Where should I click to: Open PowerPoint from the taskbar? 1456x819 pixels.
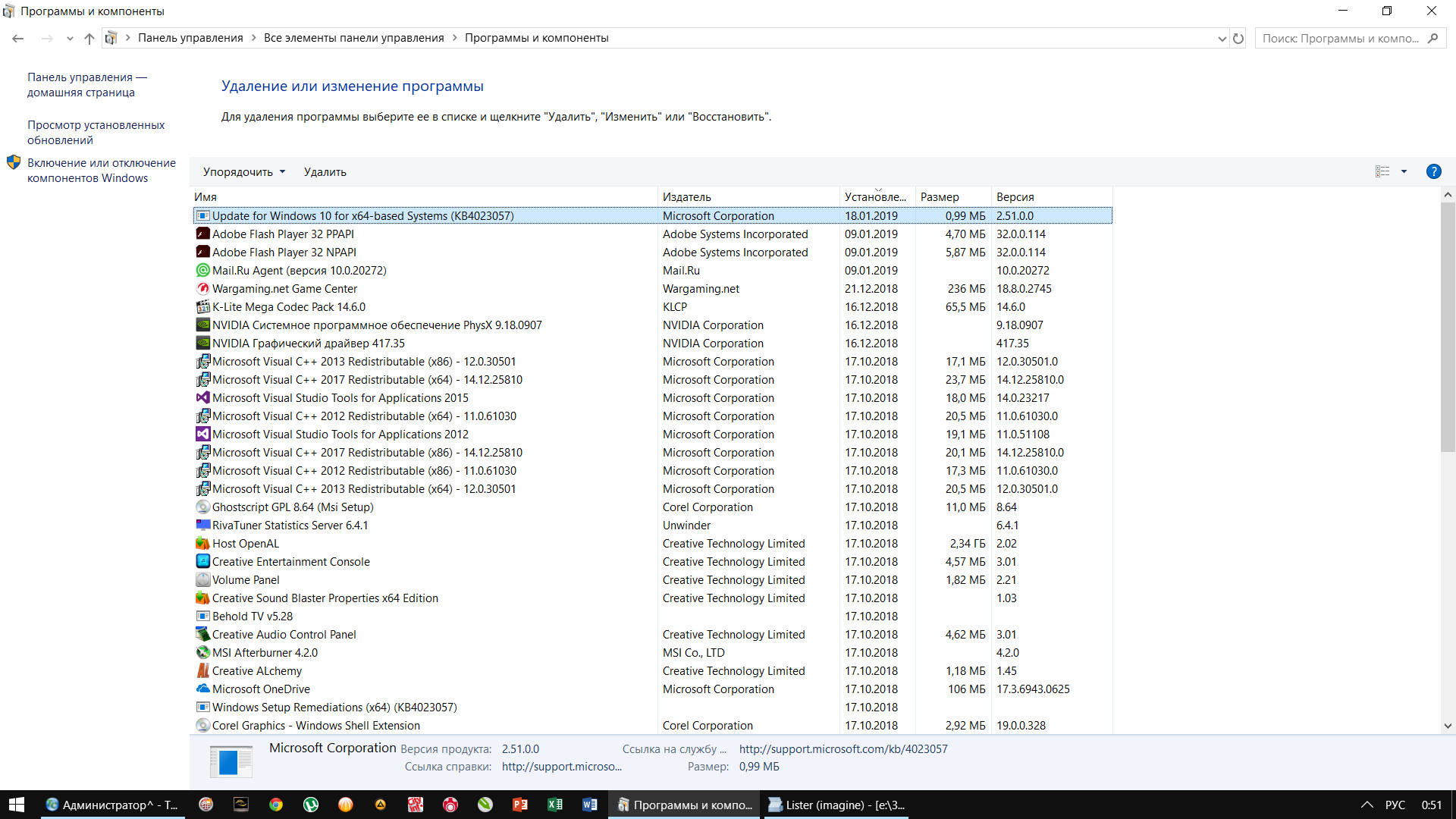(x=520, y=805)
